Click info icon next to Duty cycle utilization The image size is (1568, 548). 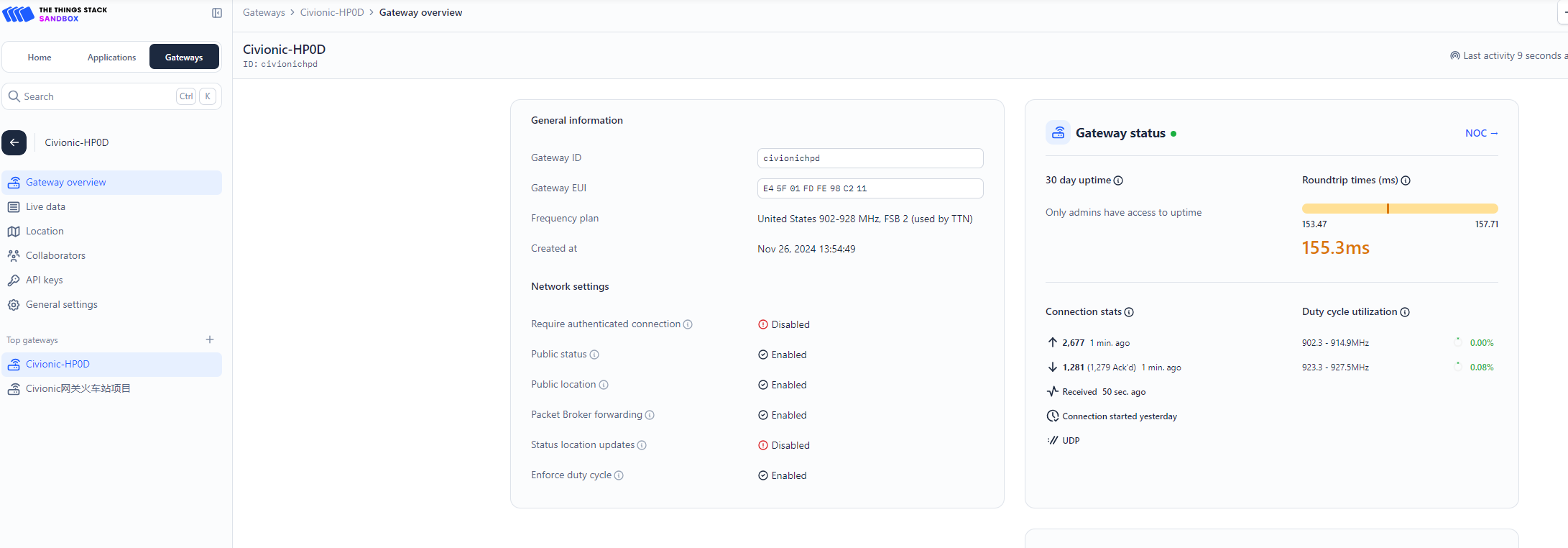tap(1405, 312)
